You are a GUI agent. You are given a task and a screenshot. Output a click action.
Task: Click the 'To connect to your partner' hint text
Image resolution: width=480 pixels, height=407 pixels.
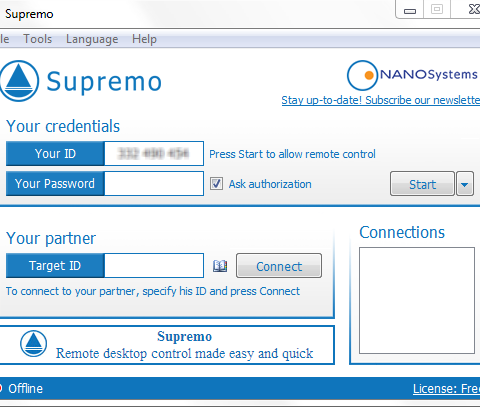point(153,291)
